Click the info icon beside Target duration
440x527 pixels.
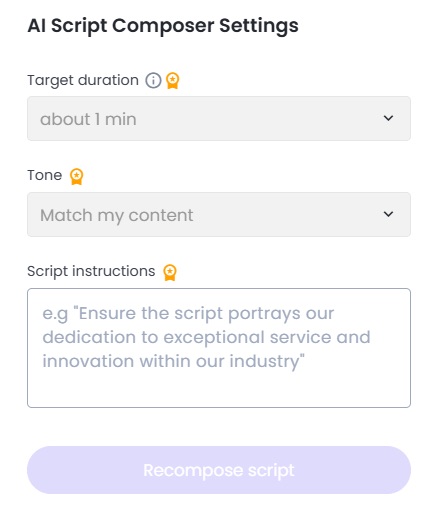click(x=153, y=81)
